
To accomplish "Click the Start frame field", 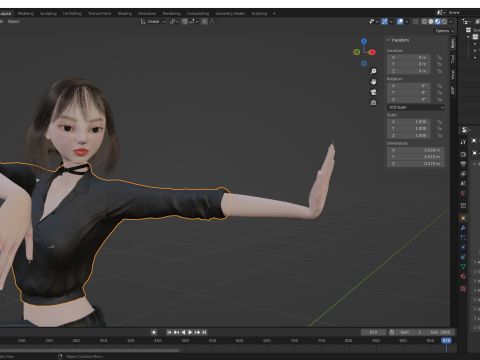I will click(x=411, y=332).
